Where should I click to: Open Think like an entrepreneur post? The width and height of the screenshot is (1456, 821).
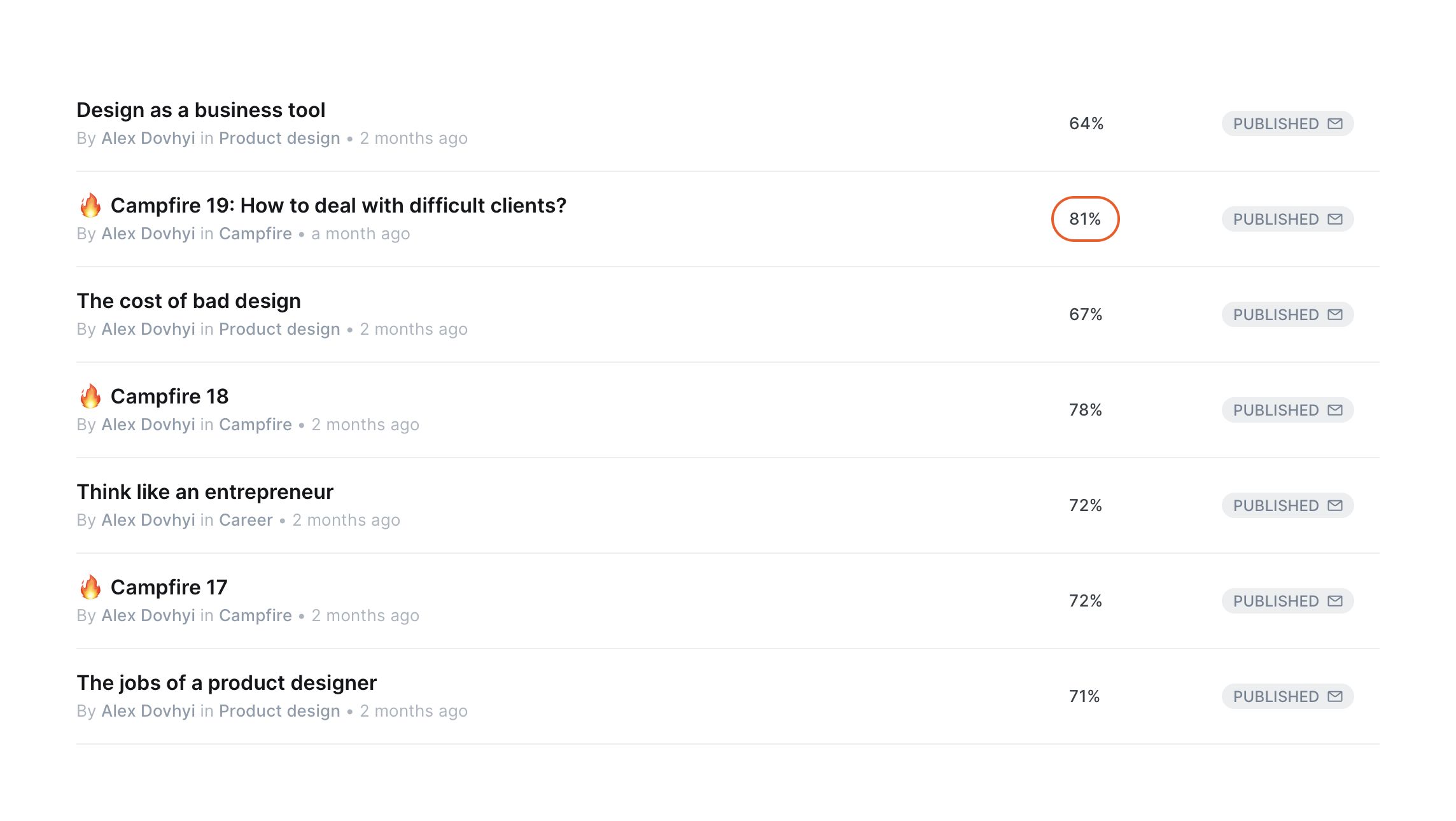[205, 492]
